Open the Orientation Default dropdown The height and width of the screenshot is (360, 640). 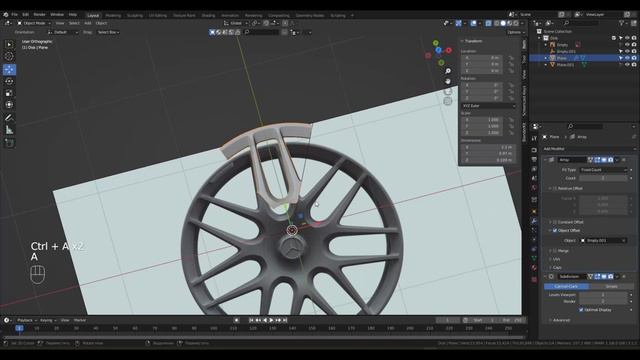[x=63, y=32]
